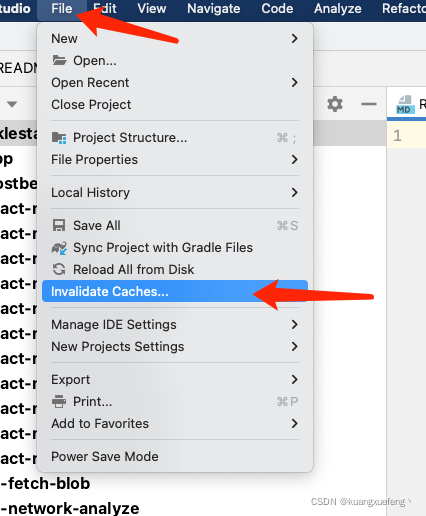Expand the Local History submenu

click(175, 192)
